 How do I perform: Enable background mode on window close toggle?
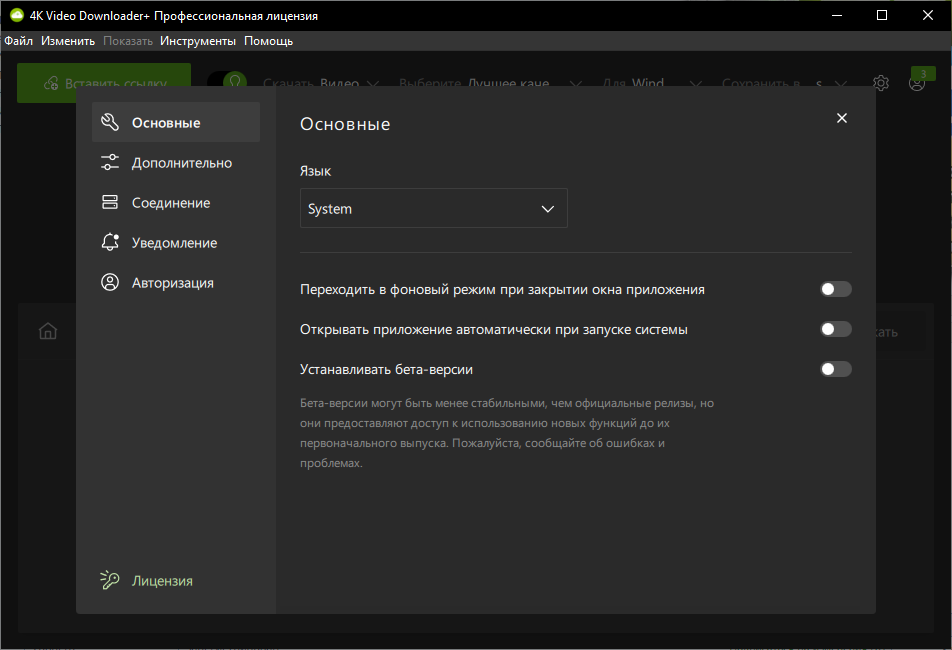[836, 289]
